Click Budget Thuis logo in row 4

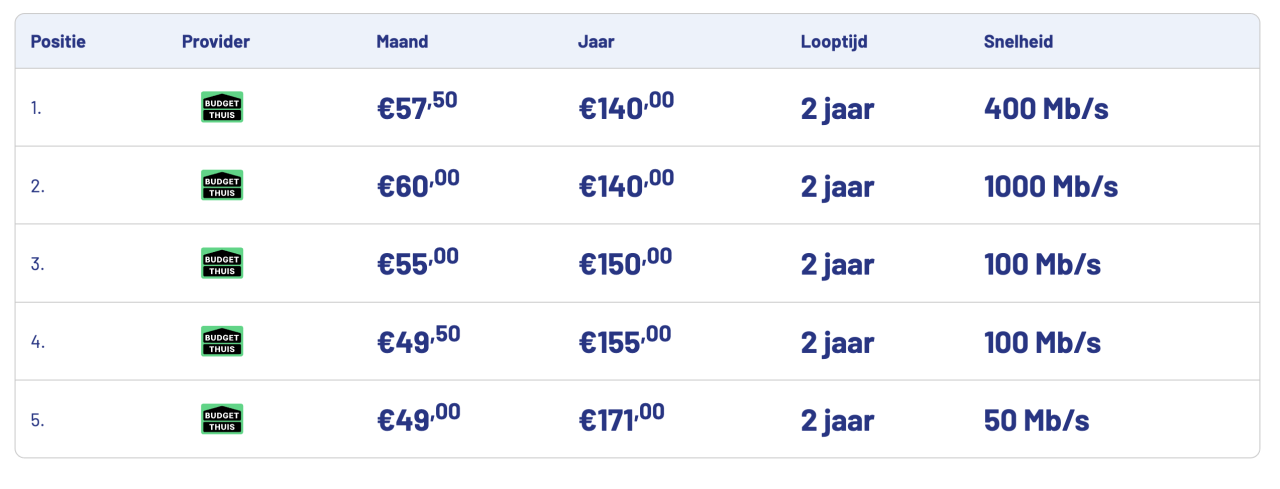[222, 341]
